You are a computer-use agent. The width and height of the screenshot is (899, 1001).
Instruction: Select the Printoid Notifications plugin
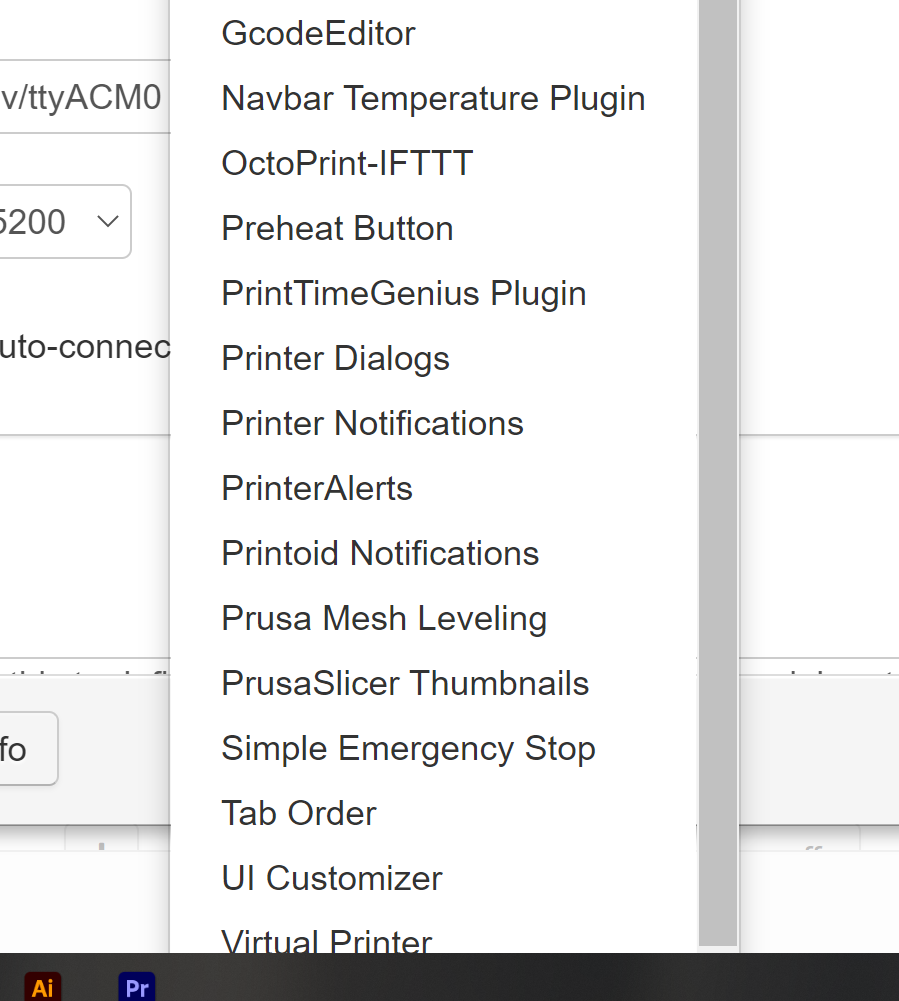(380, 553)
